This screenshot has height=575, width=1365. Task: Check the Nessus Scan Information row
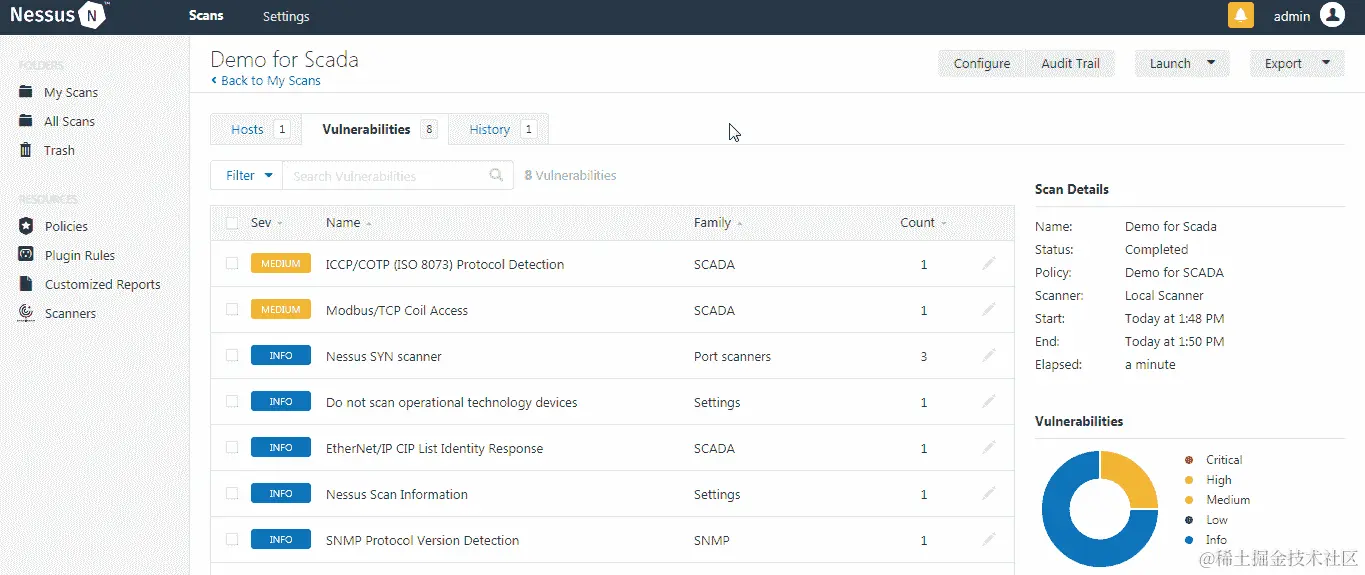point(232,494)
